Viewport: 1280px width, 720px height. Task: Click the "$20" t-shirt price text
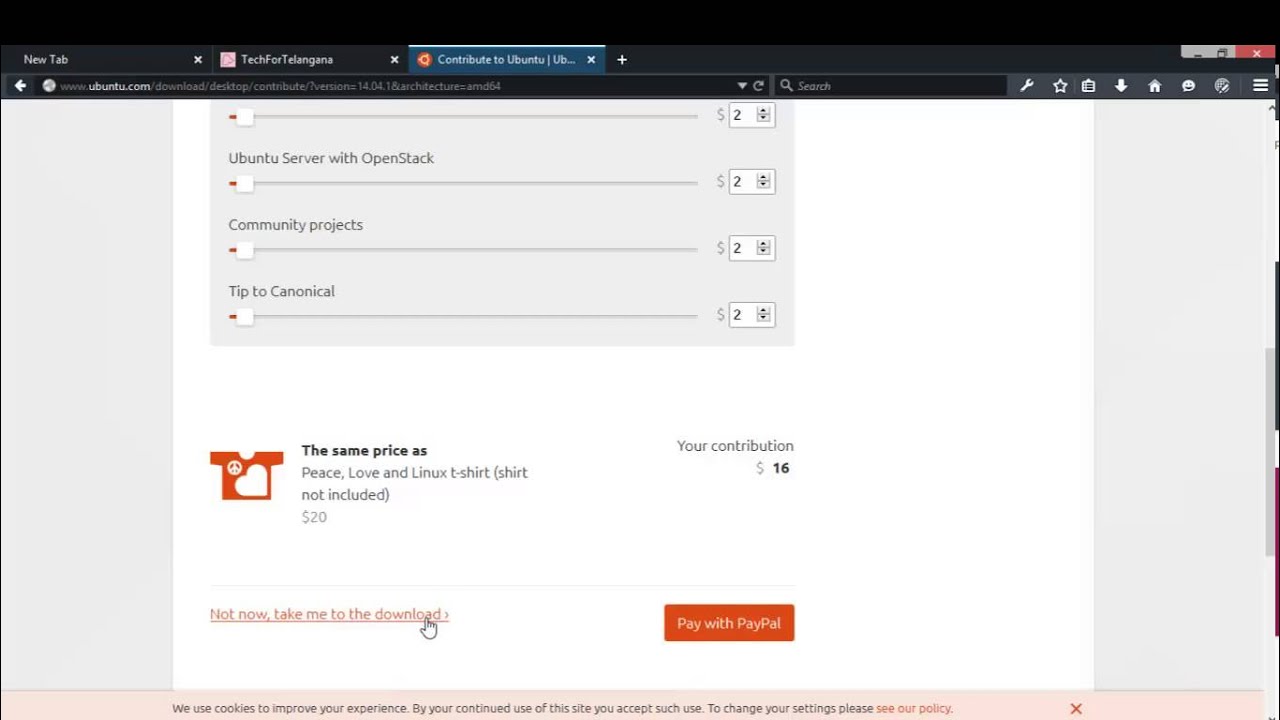tap(314, 517)
